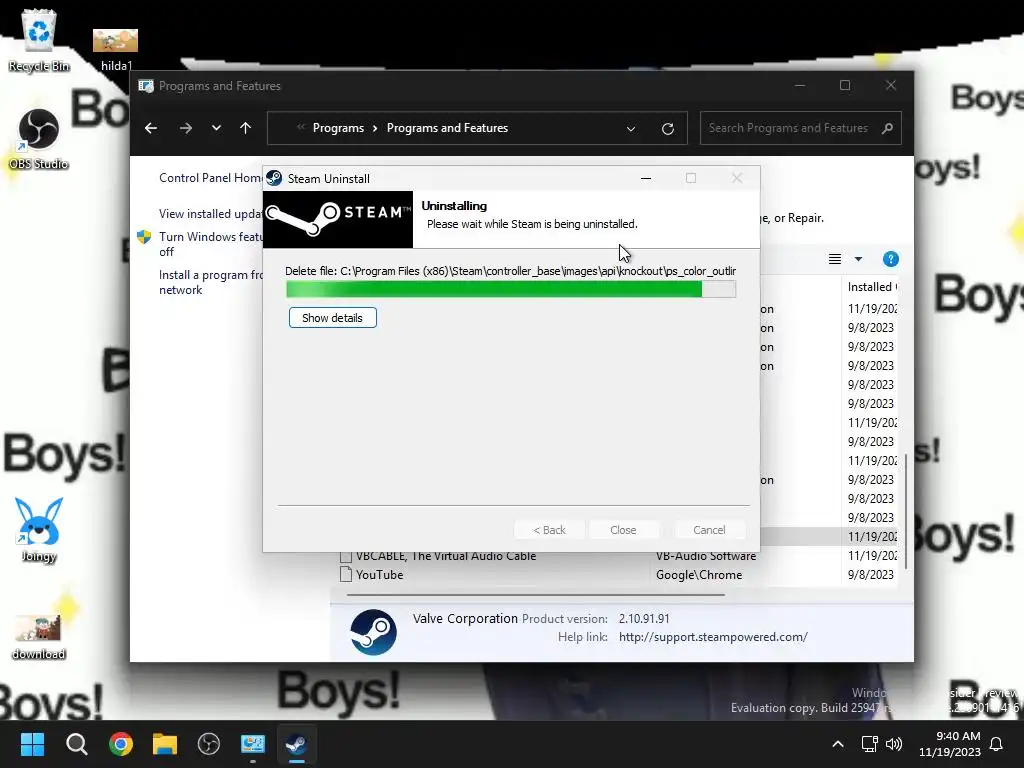Viewport: 1024px width, 768px height.
Task: Go back in Programs and Features window
Action: (x=151, y=128)
